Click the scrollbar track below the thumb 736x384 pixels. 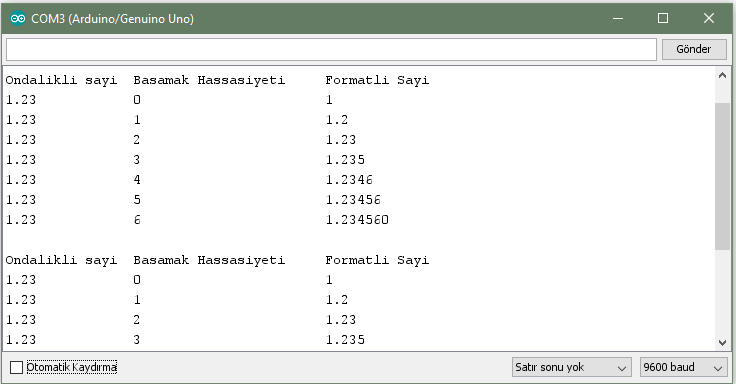pyautogui.click(x=722, y=292)
